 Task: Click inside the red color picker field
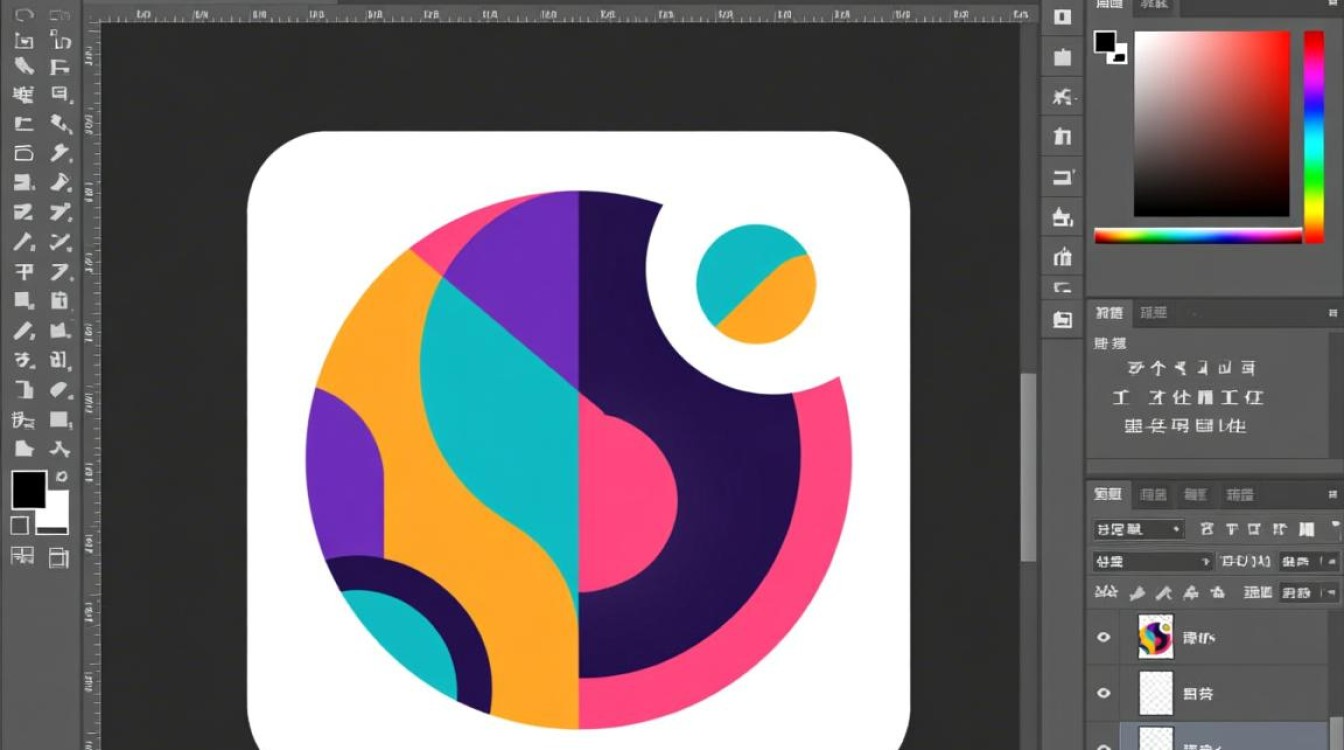(x=1211, y=123)
